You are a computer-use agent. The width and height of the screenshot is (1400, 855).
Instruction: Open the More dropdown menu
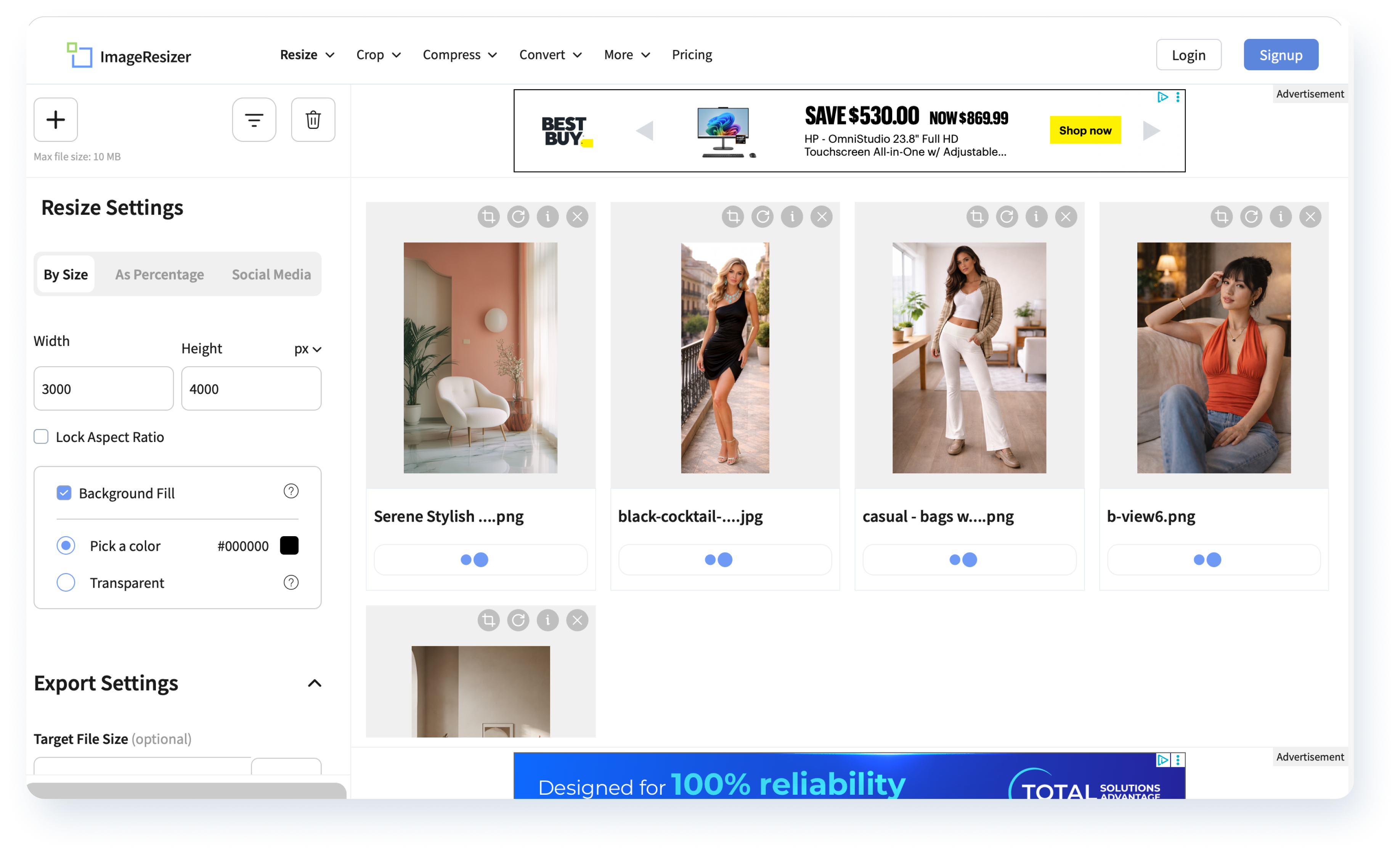click(627, 55)
